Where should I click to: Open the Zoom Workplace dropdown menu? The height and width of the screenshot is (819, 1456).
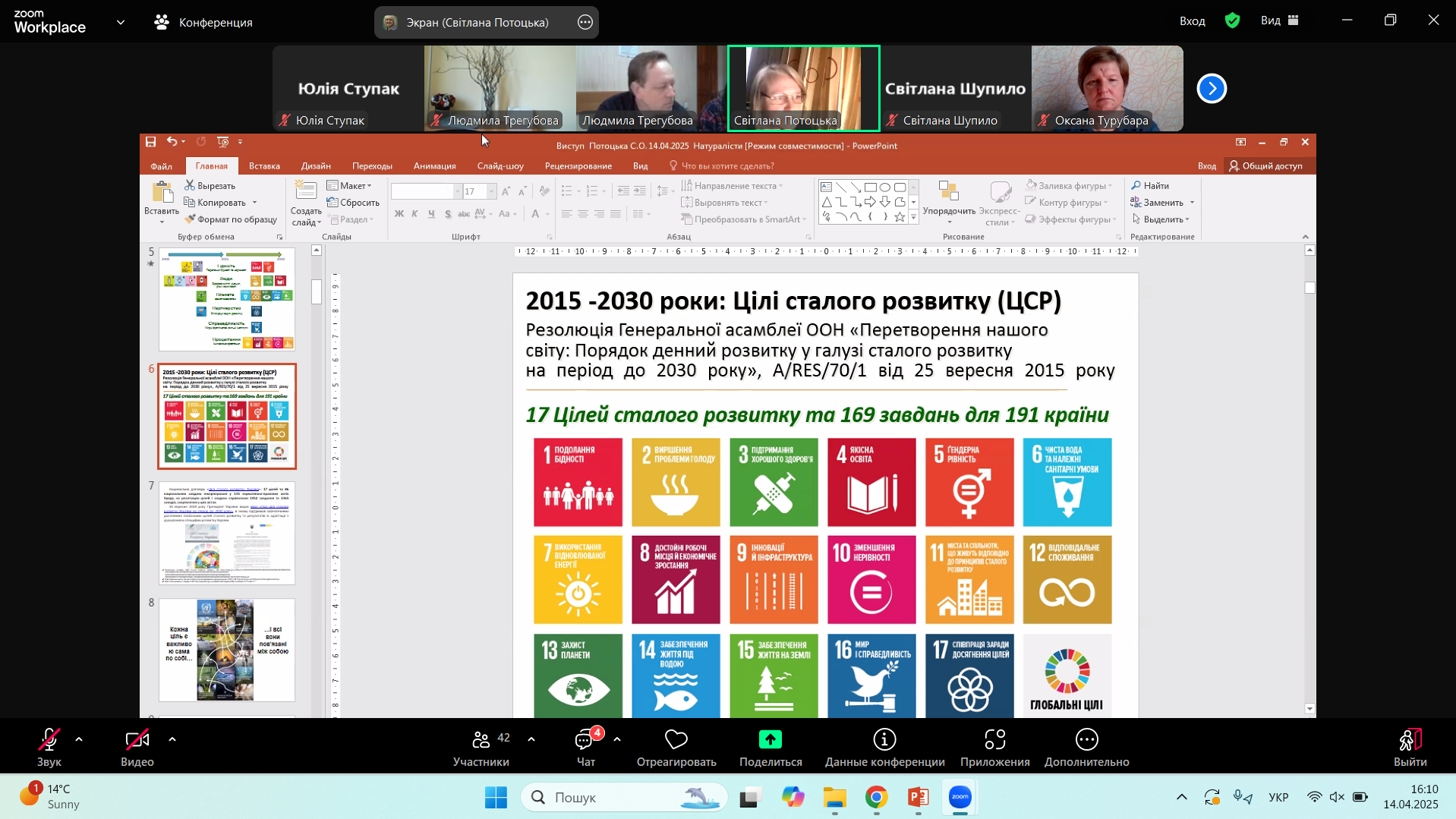click(121, 22)
